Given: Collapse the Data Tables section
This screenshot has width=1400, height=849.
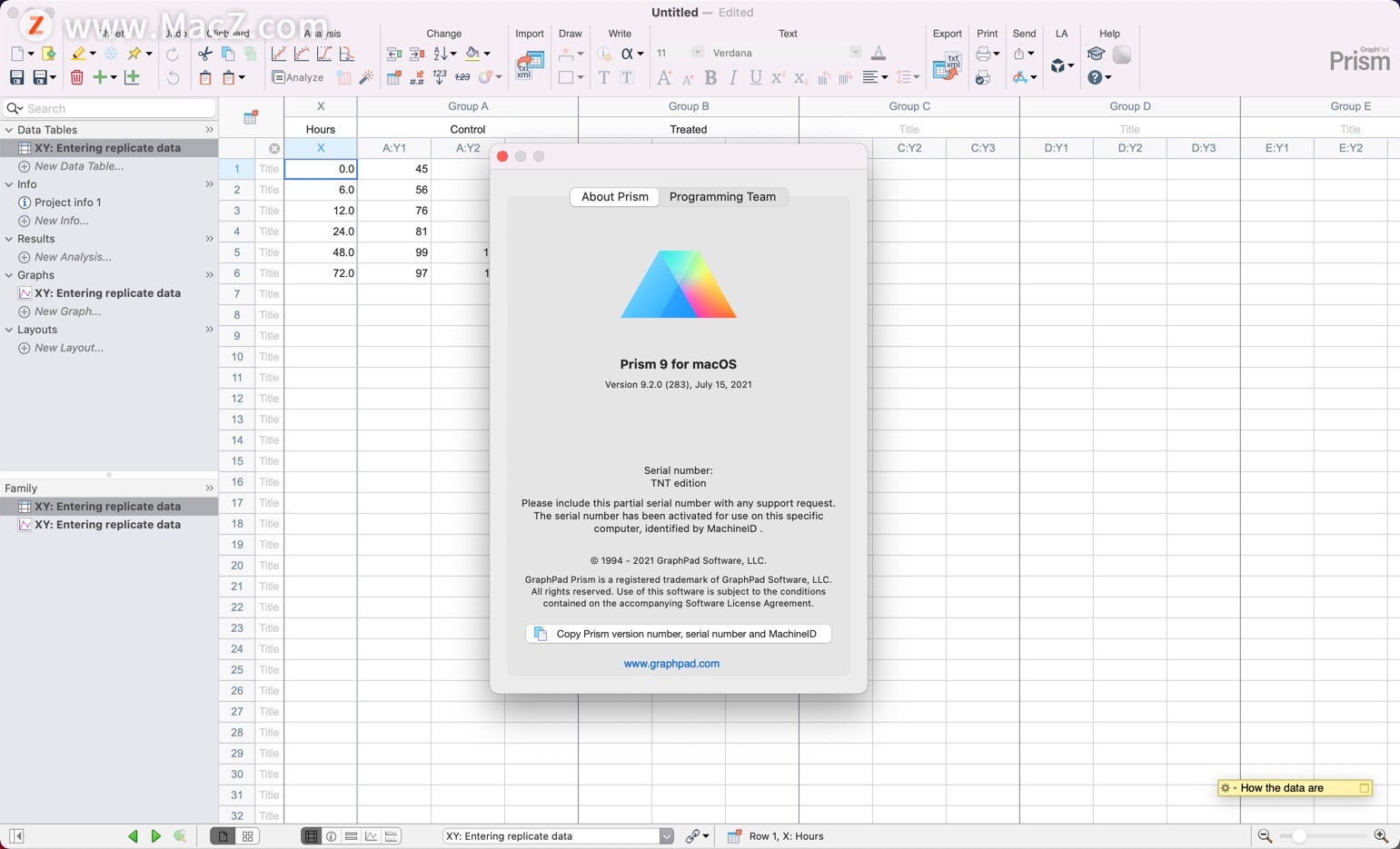Looking at the screenshot, I should (9, 130).
